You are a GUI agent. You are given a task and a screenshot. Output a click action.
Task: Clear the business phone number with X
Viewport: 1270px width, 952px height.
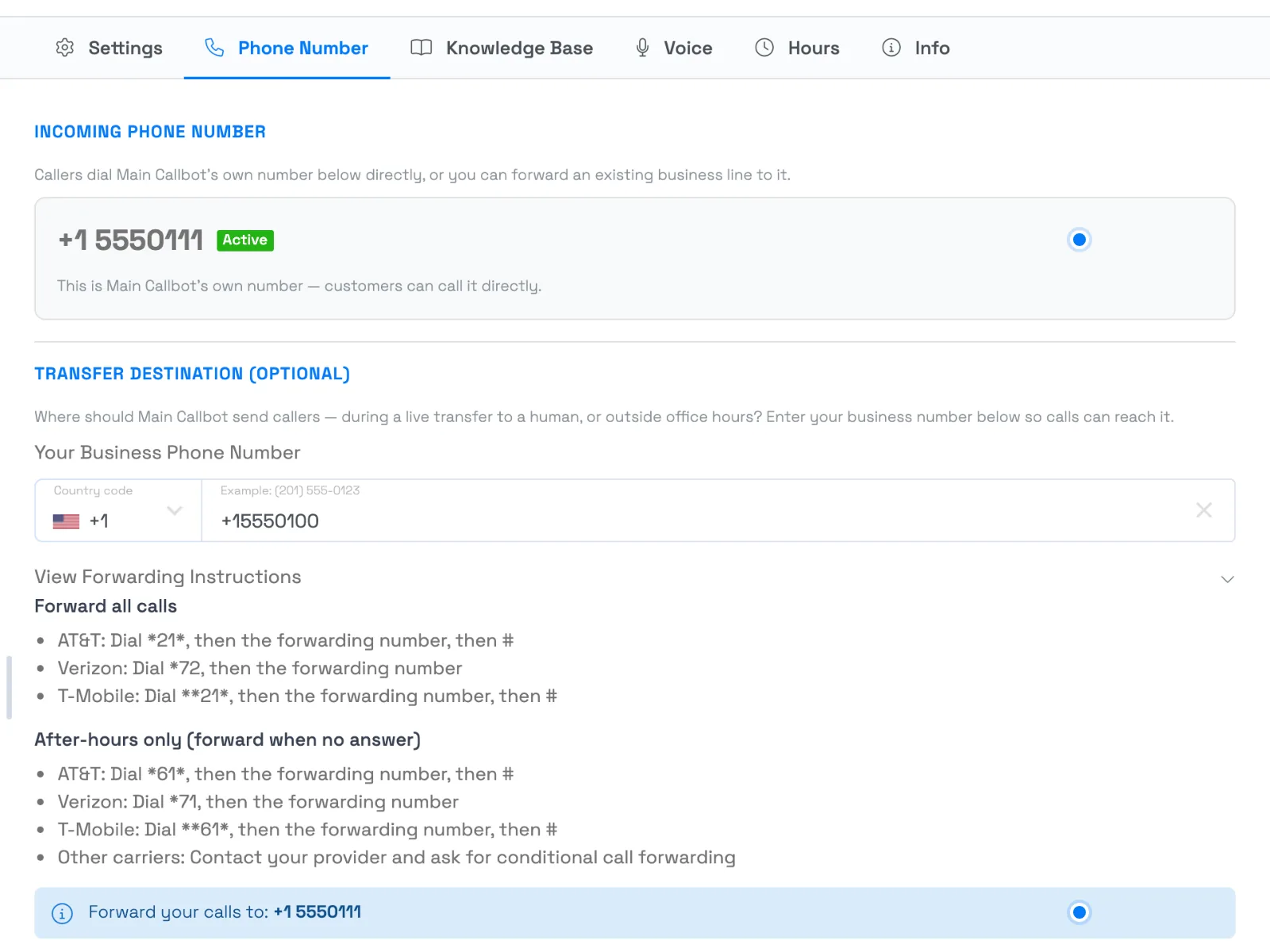(1204, 510)
